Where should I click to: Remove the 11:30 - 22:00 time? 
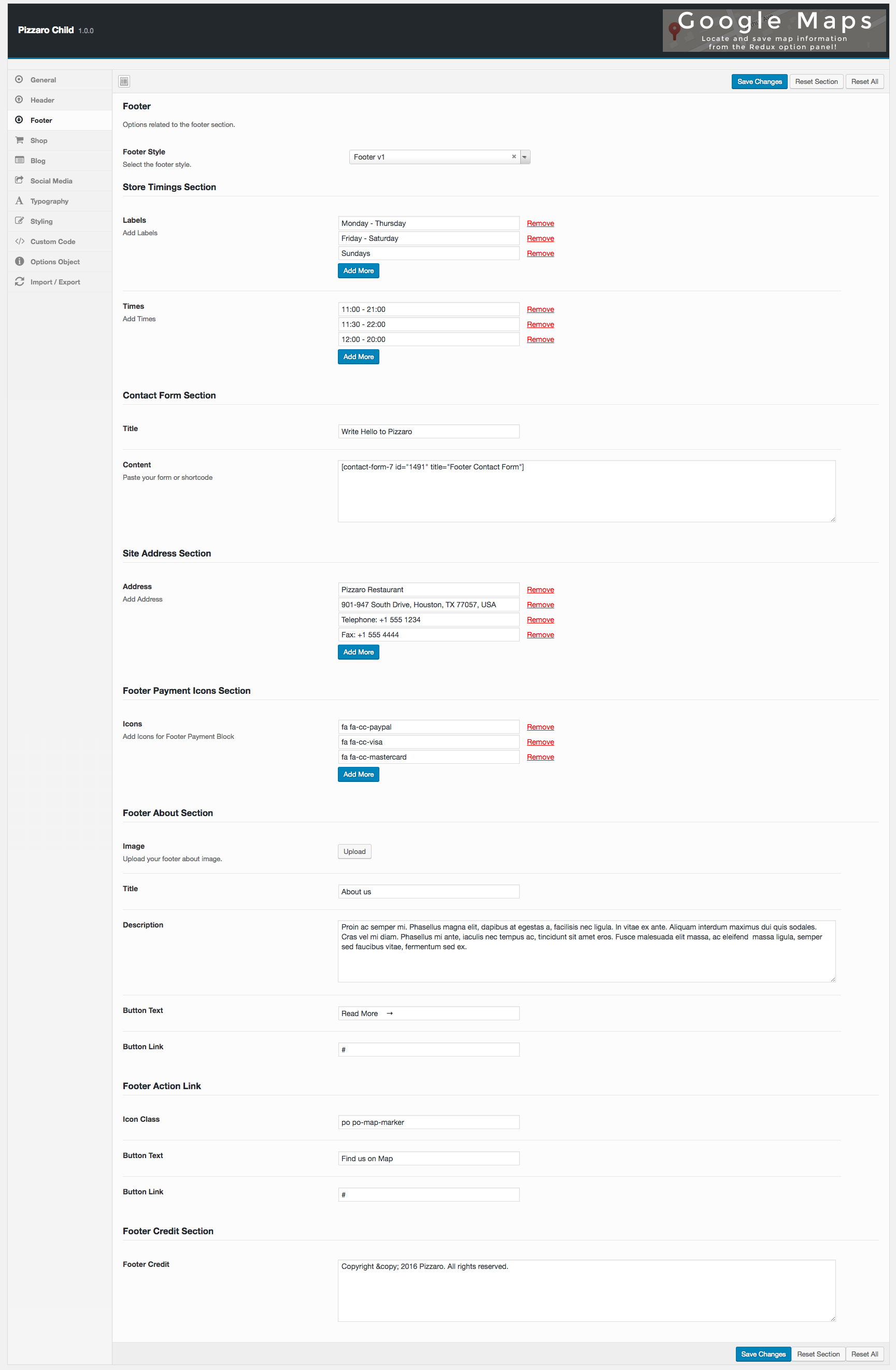click(x=540, y=324)
